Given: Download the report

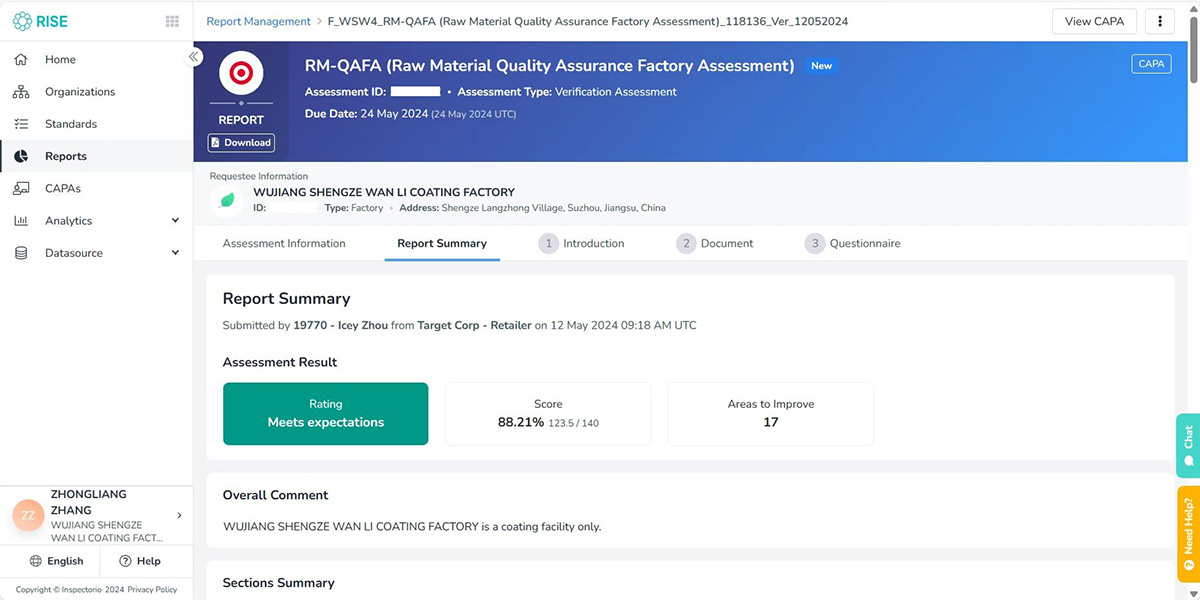Looking at the screenshot, I should [x=241, y=143].
